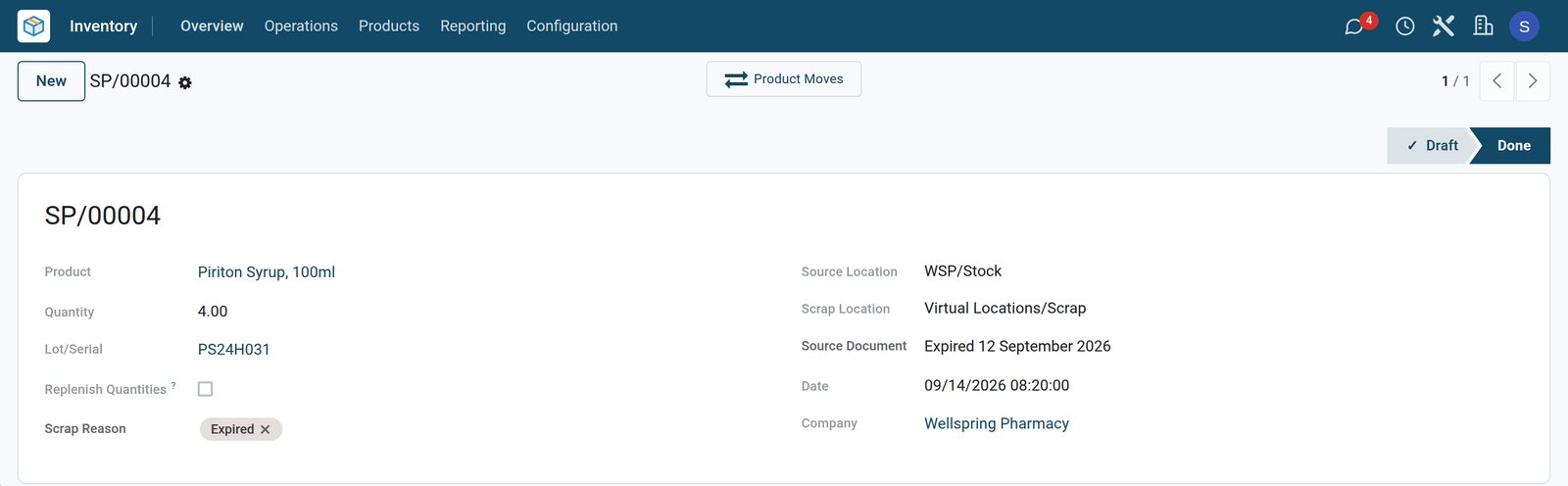Select the Draft status stage
Viewport: 1568px width, 486px height.
click(x=1432, y=145)
